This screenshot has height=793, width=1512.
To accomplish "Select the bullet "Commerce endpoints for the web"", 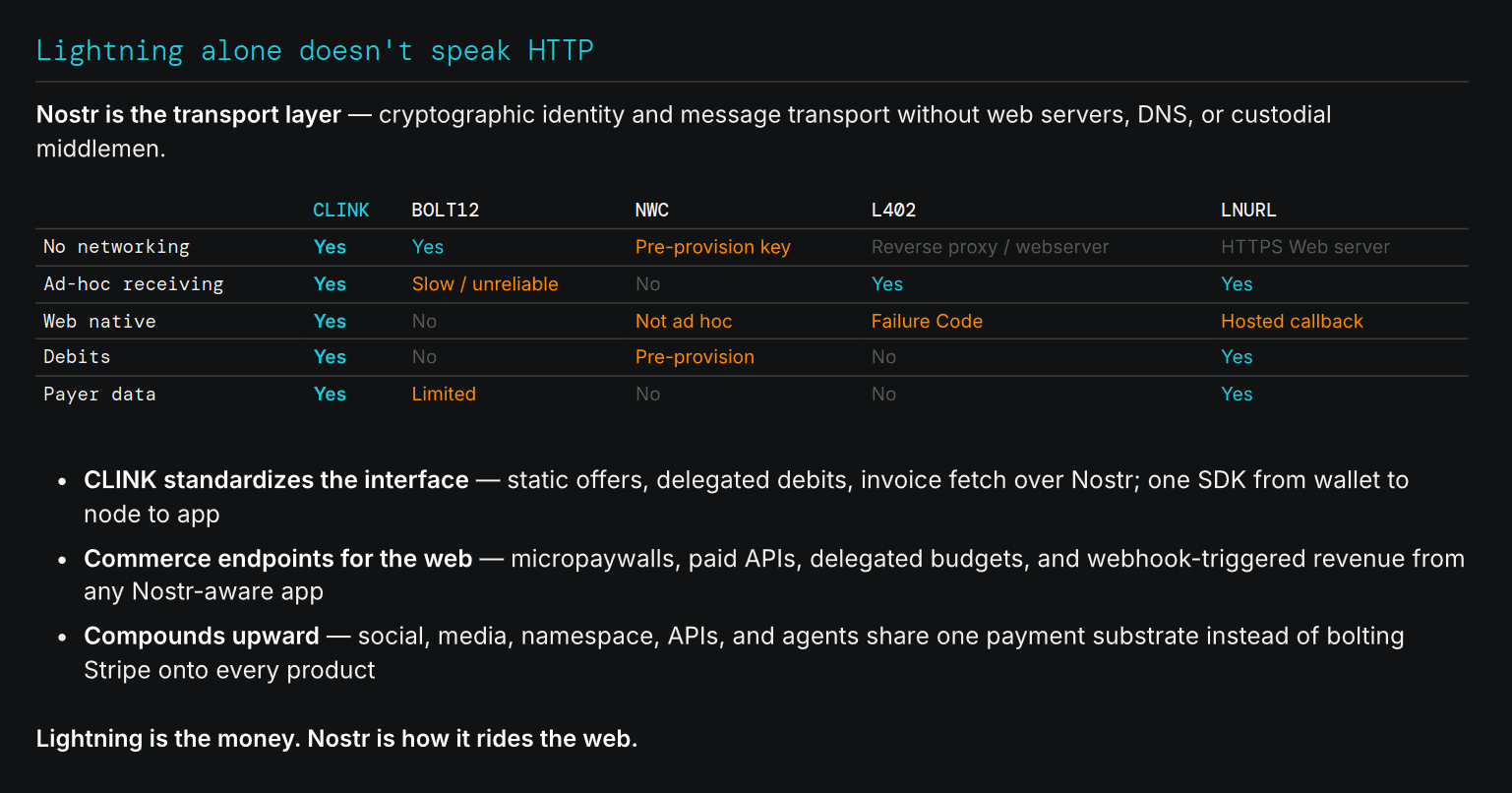I will (x=278, y=559).
